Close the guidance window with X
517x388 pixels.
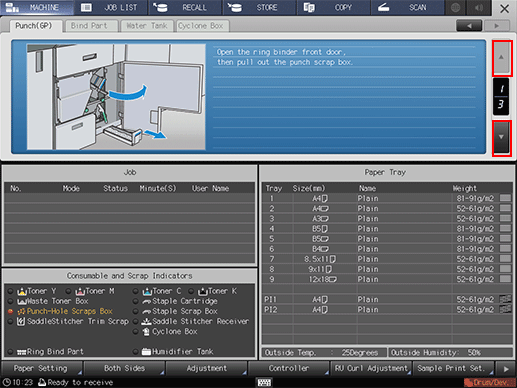coord(504,8)
